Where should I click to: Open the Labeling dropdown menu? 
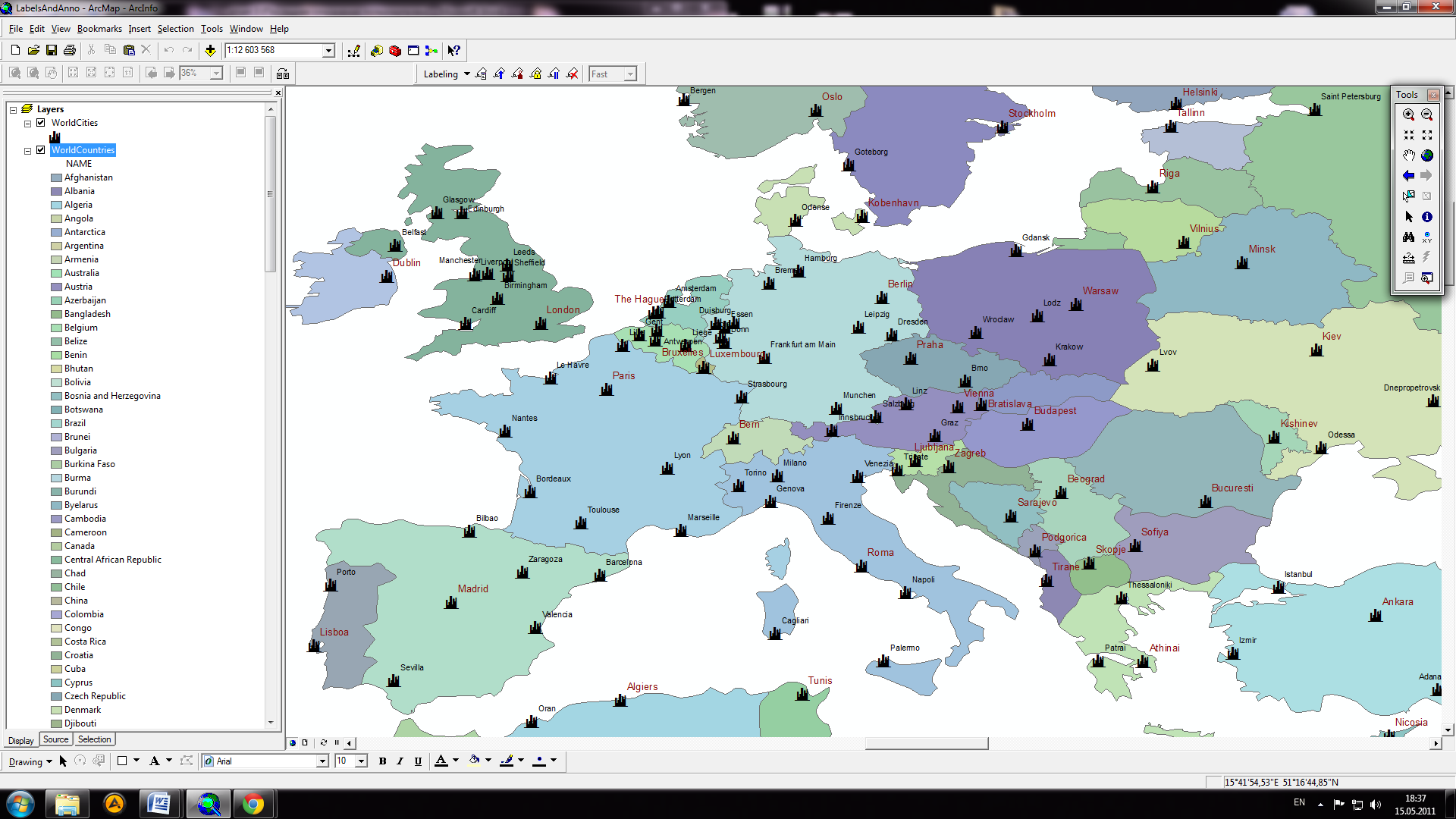(447, 74)
